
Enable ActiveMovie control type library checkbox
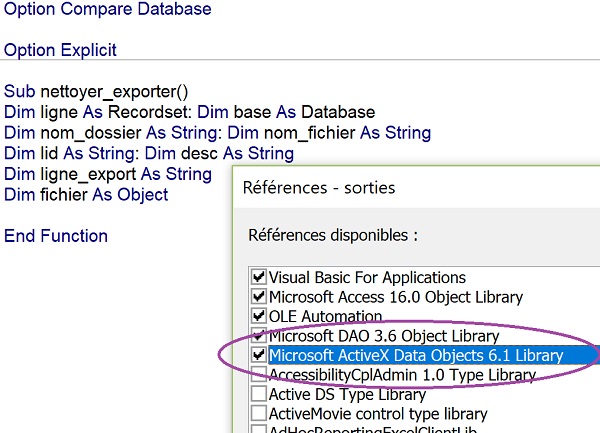coord(259,413)
